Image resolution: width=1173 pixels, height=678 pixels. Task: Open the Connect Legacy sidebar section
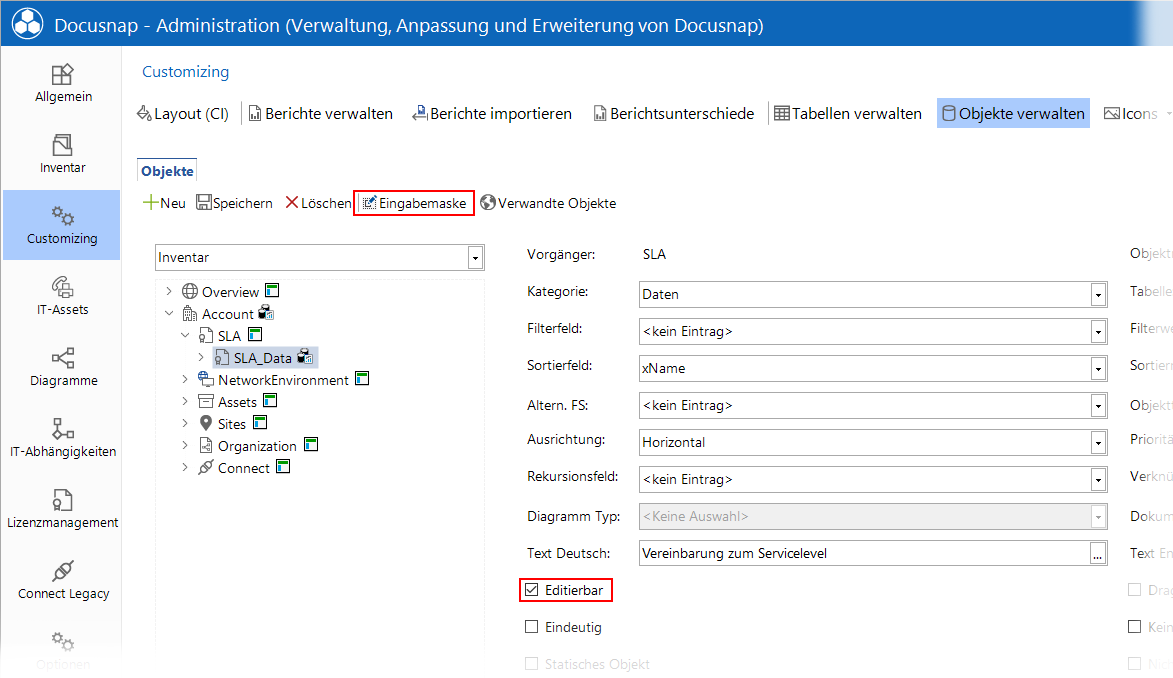(x=63, y=581)
